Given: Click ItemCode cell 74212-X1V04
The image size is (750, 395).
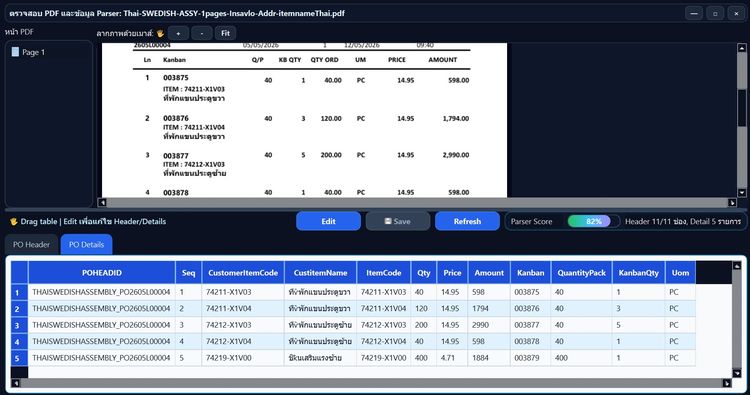Looking at the screenshot, I should tap(384, 341).
